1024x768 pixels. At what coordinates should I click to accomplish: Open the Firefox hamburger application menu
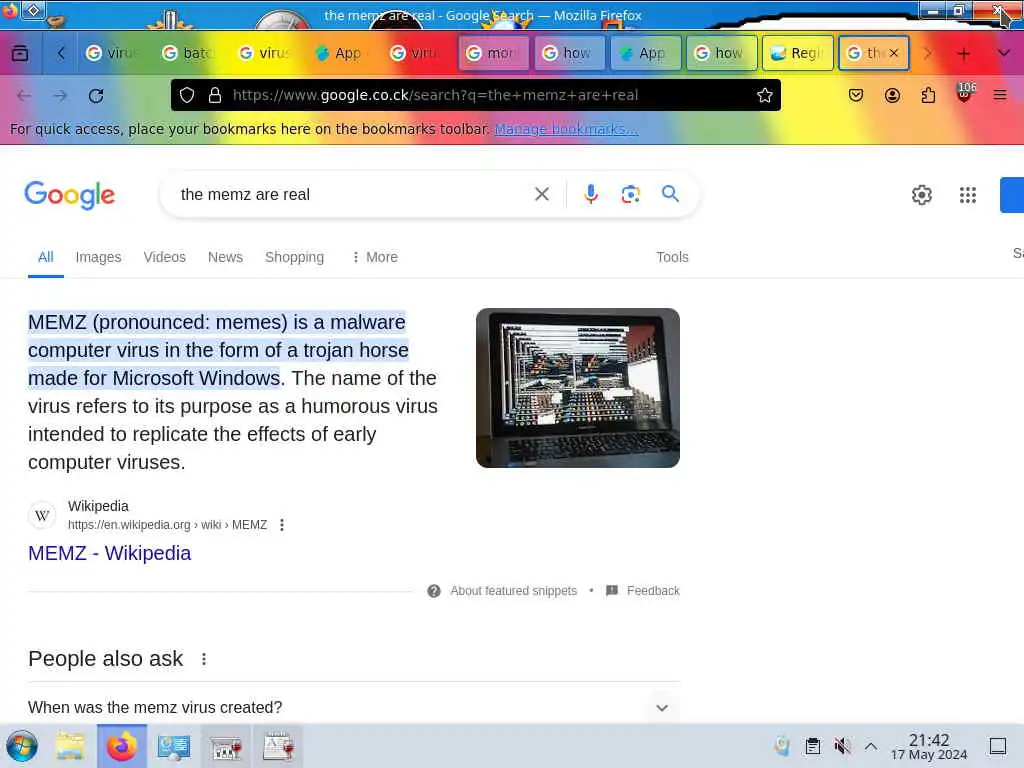[x=1000, y=95]
